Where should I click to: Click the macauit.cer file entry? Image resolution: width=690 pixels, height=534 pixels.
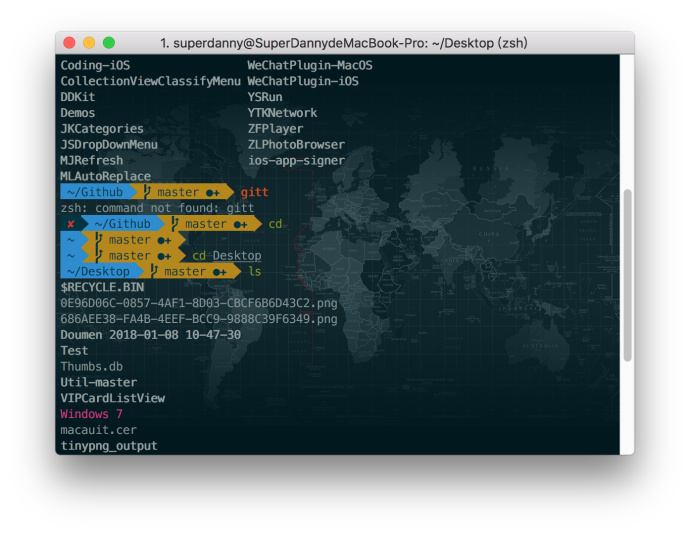click(x=99, y=430)
